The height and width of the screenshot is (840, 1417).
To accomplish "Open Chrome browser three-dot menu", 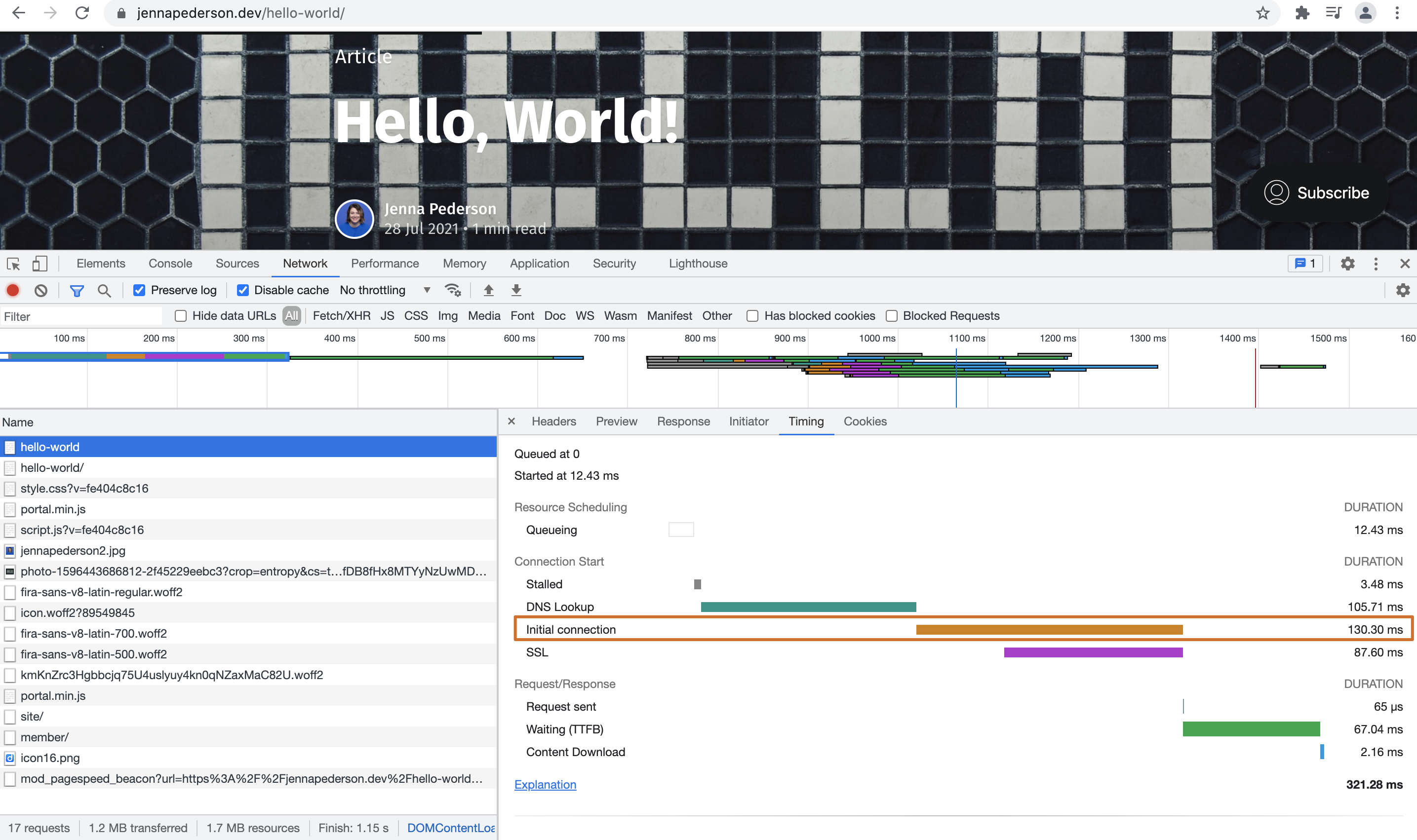I will [1397, 13].
